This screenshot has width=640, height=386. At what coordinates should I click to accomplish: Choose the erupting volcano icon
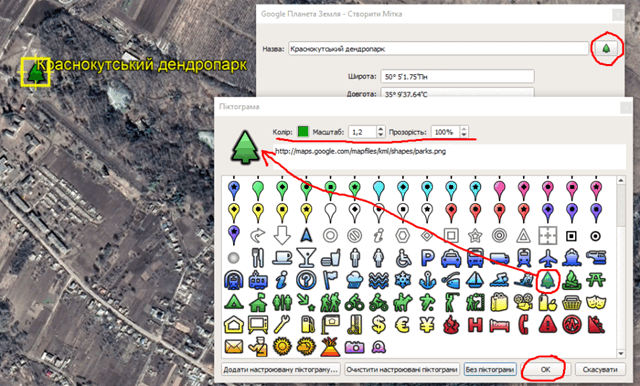click(330, 347)
